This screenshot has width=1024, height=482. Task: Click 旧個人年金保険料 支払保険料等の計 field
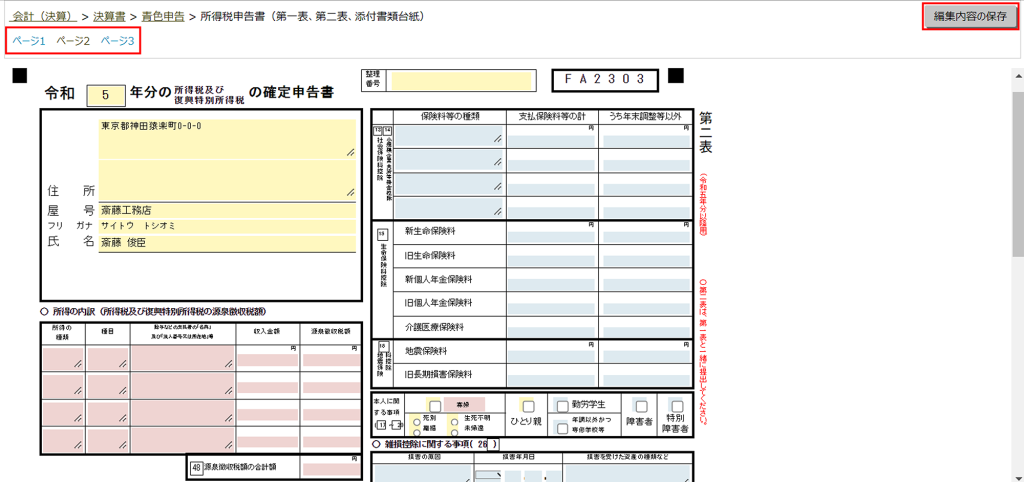(x=551, y=308)
